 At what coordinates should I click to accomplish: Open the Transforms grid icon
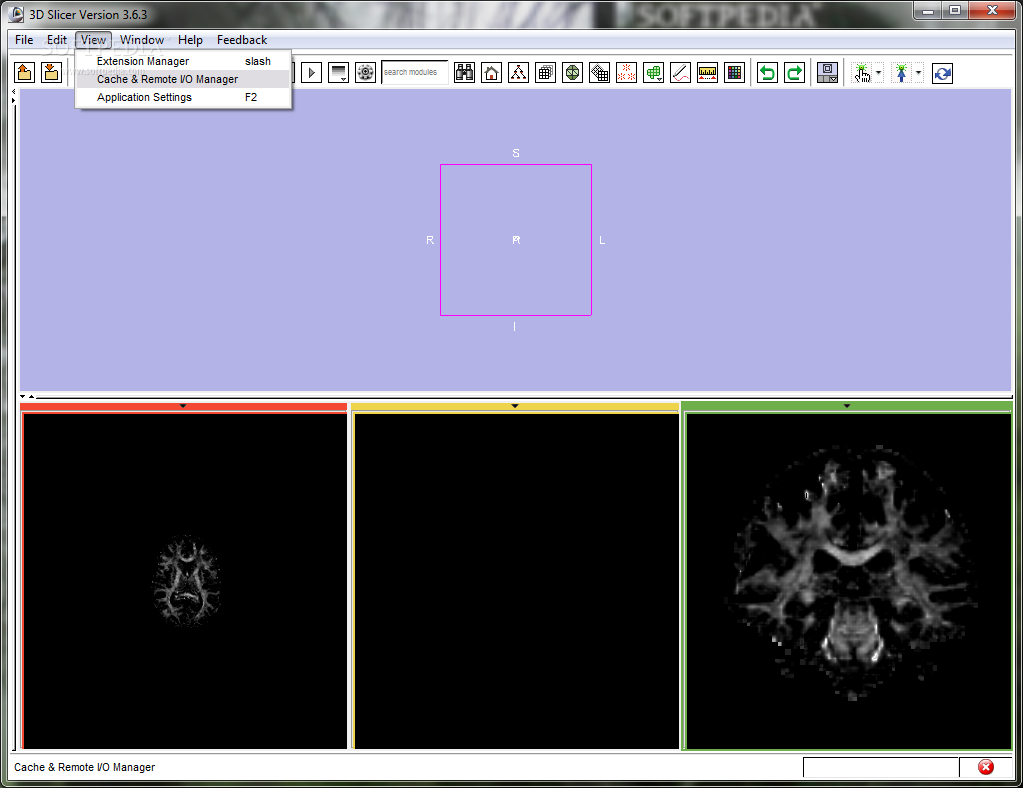(x=599, y=72)
